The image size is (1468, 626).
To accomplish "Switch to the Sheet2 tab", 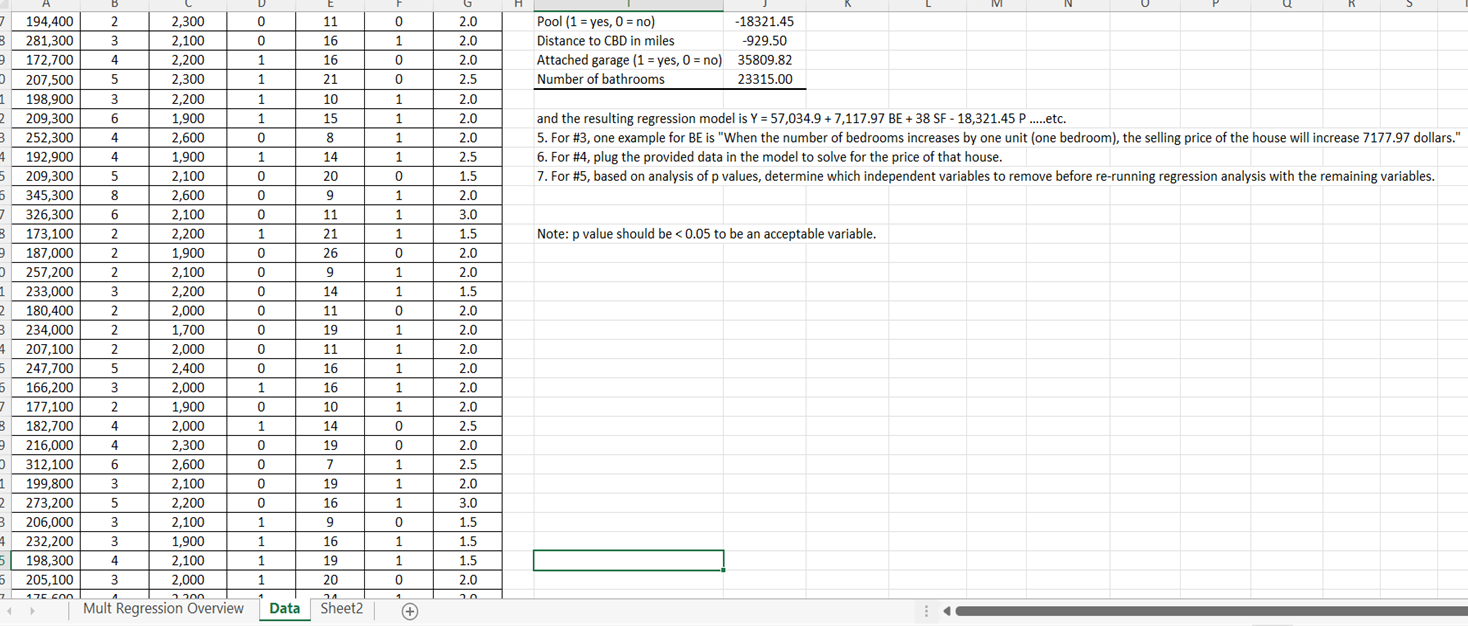I will 341,608.
